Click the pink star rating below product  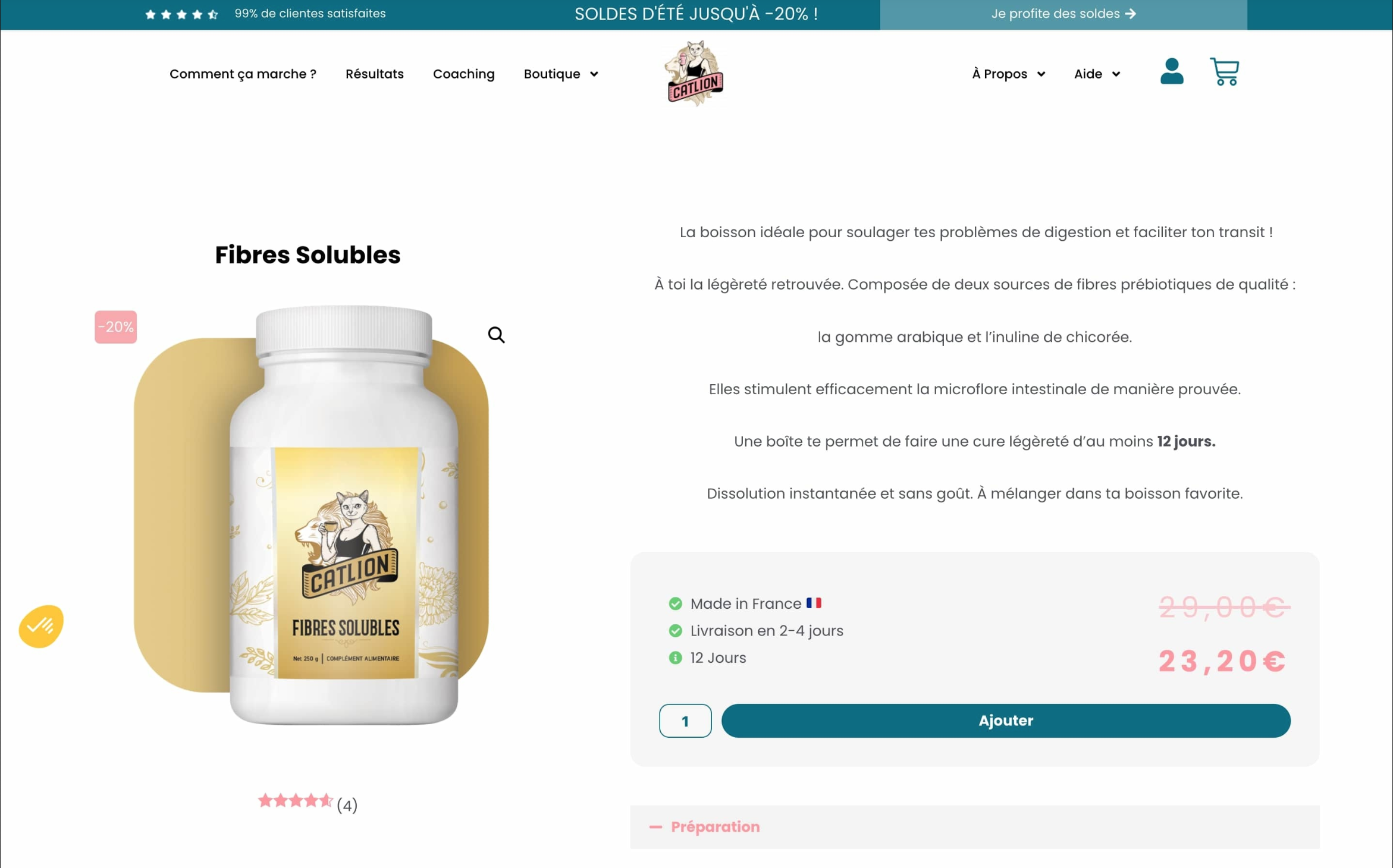pyautogui.click(x=295, y=801)
